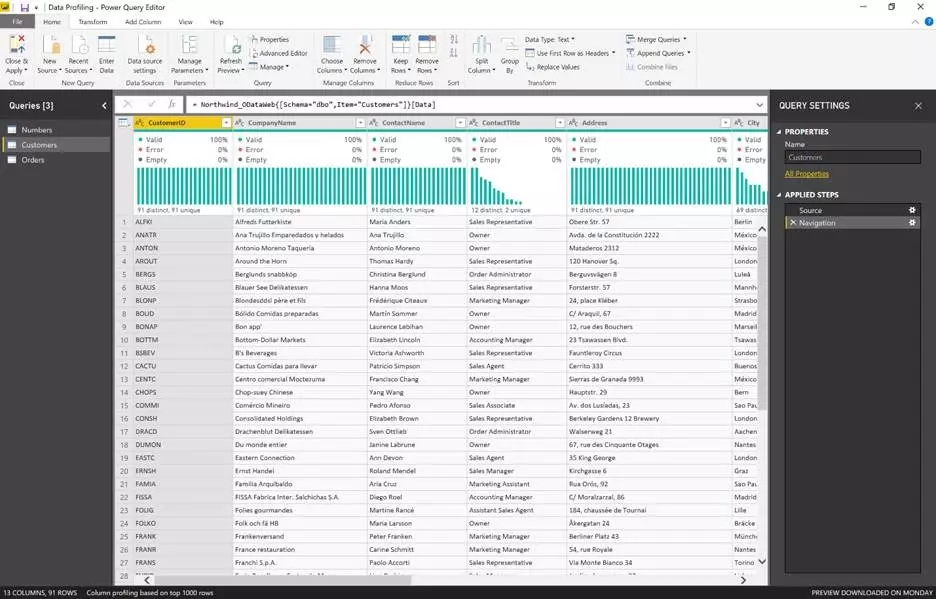The width and height of the screenshot is (936, 599).
Task: Click the Remove Rows icon
Action: pyautogui.click(x=427, y=45)
